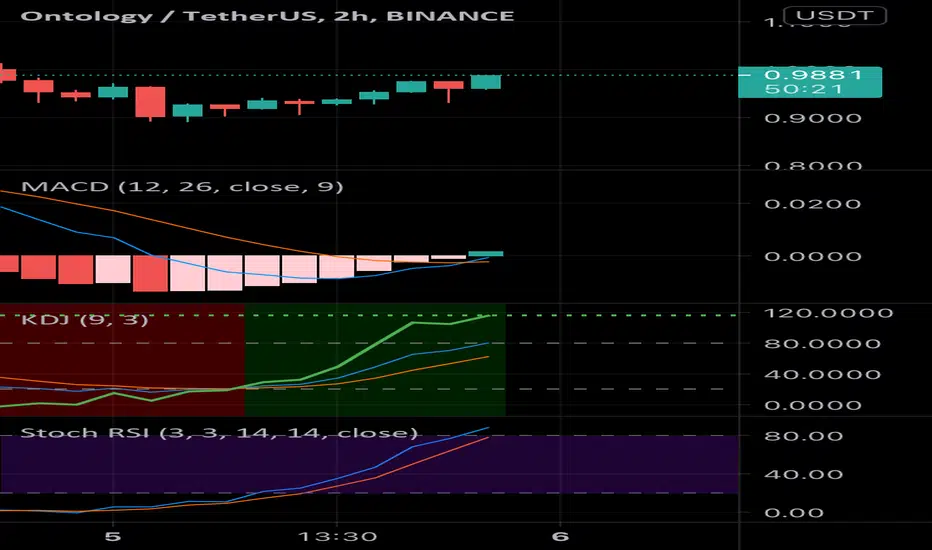
Task: Click the 0.9000 price axis label
Action: click(813, 118)
